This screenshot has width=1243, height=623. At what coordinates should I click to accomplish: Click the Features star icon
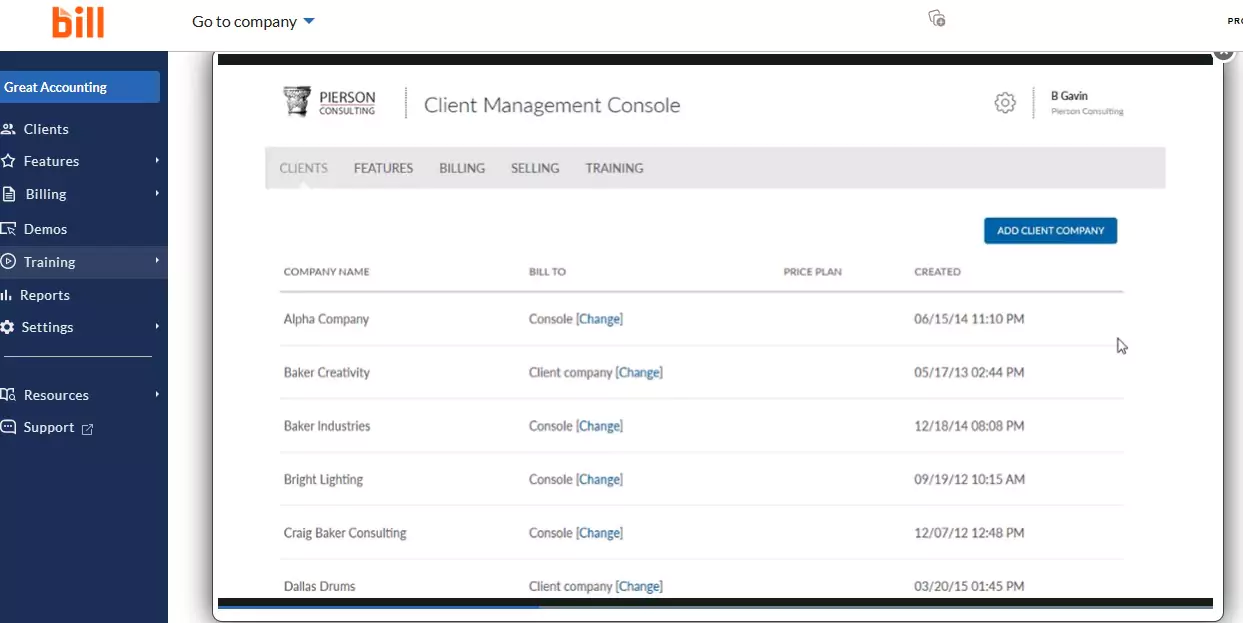pos(8,161)
